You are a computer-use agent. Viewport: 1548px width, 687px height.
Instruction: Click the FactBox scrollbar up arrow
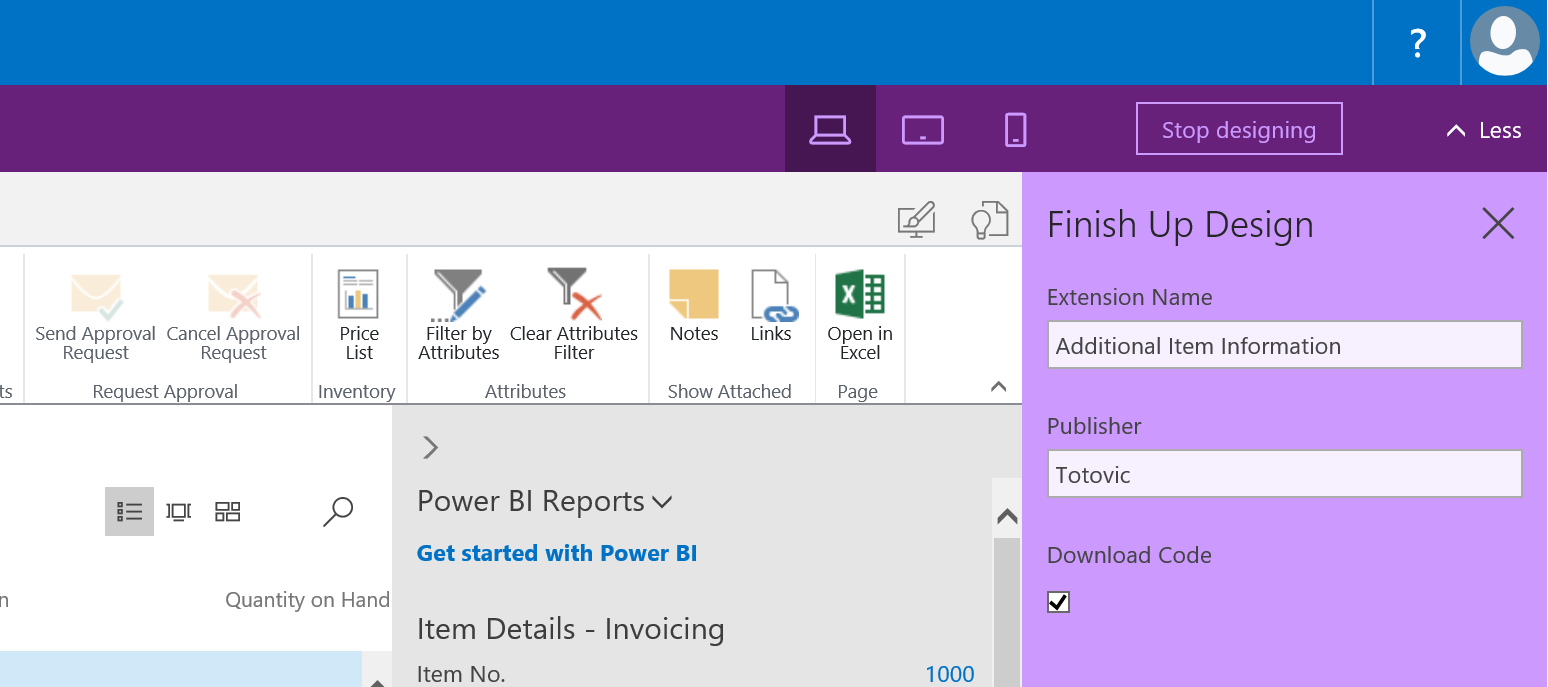1007,516
